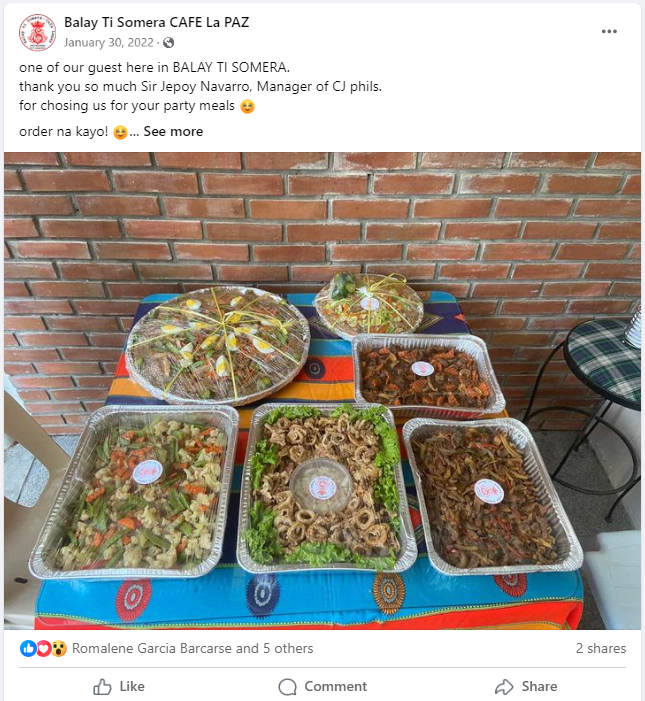
Task: Open the three-dot post options menu
Action: coord(609,31)
